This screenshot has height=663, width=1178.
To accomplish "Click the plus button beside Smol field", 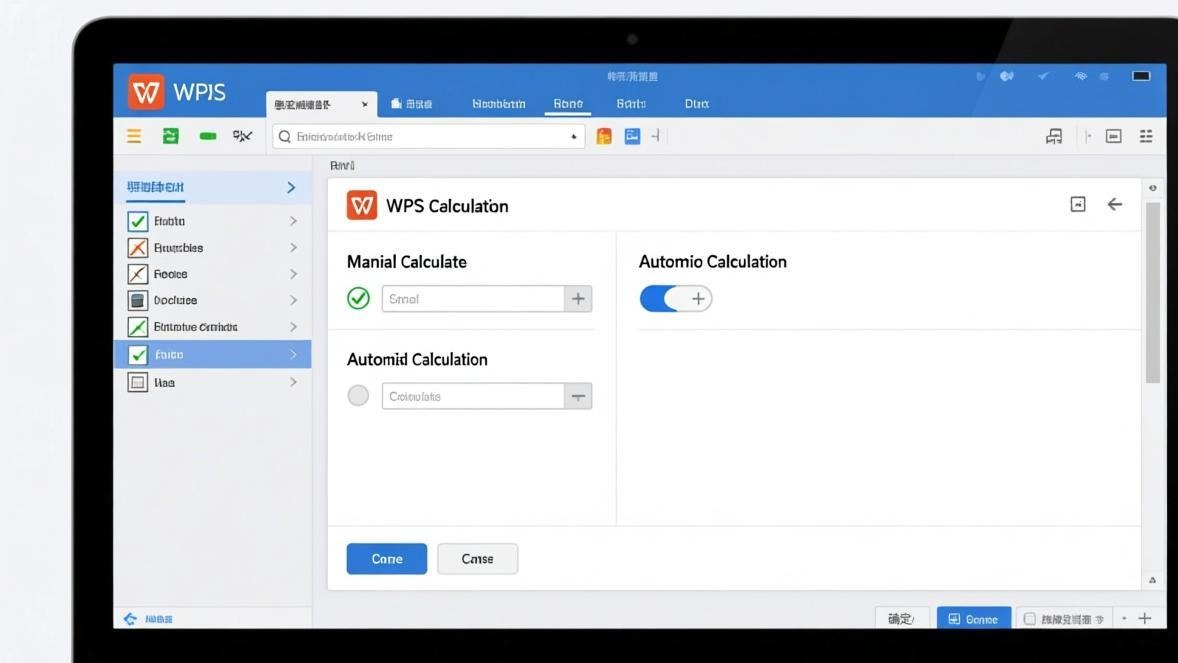I will pyautogui.click(x=578, y=299).
